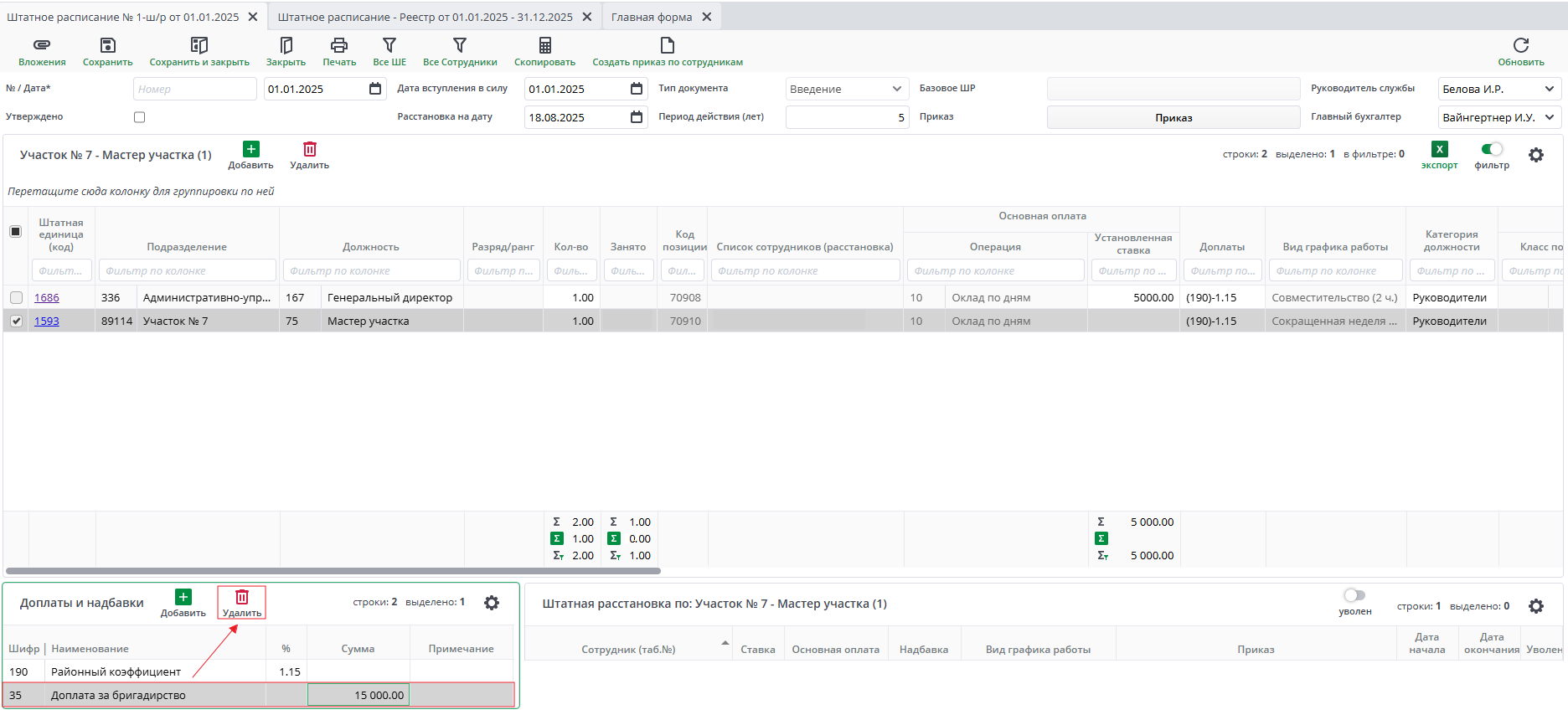Viewport: 1568px width, 720px height.
Task: Click the Должность column filter field
Action: 371,270
